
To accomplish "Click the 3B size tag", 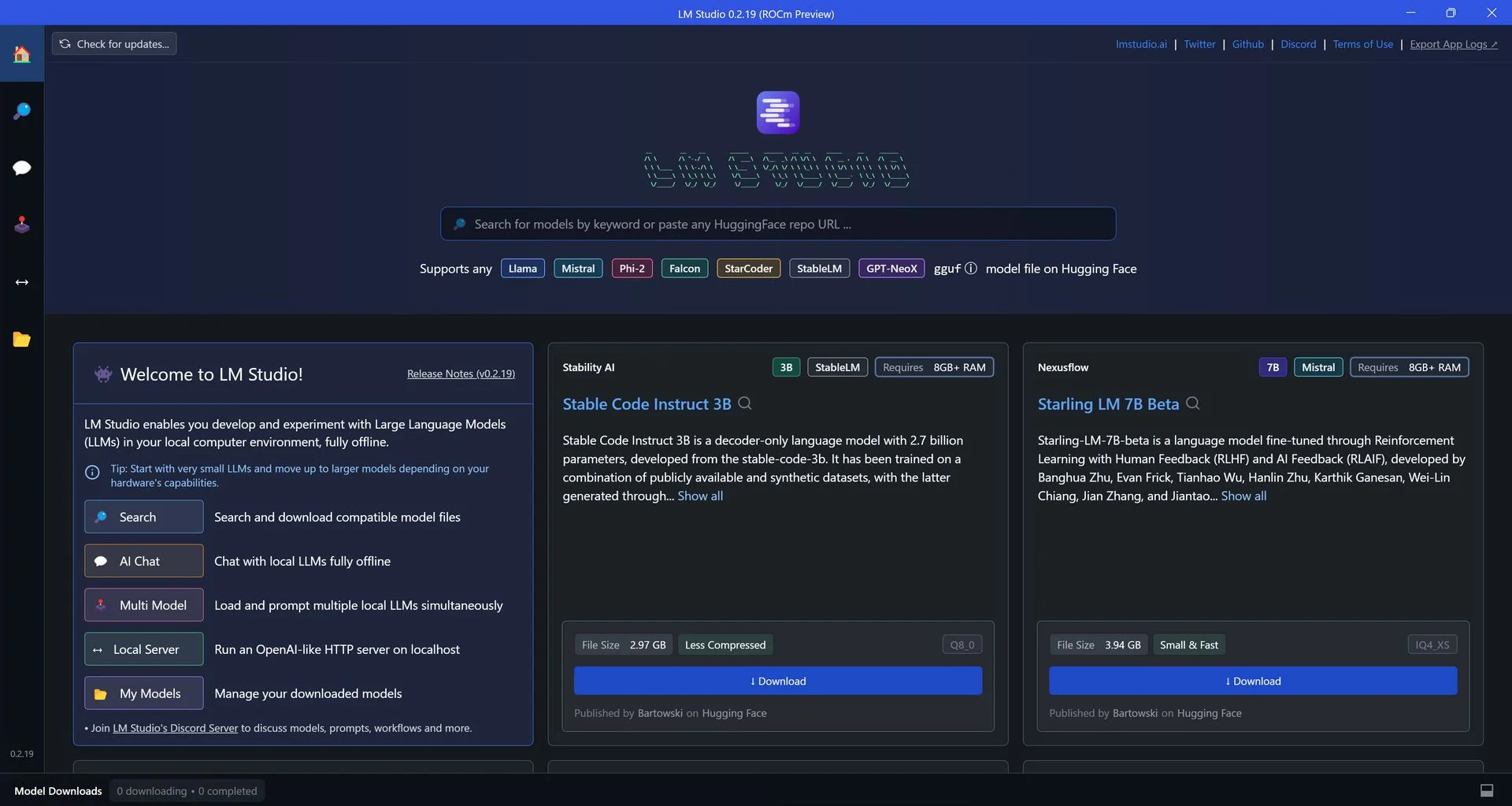I will click(x=786, y=367).
